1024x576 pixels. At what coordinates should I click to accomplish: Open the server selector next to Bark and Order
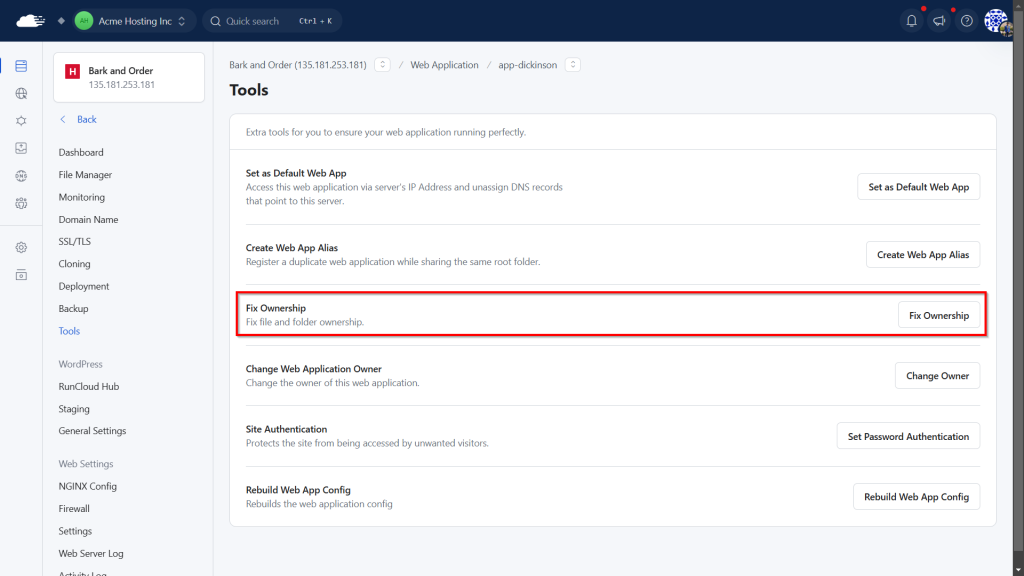click(382, 65)
